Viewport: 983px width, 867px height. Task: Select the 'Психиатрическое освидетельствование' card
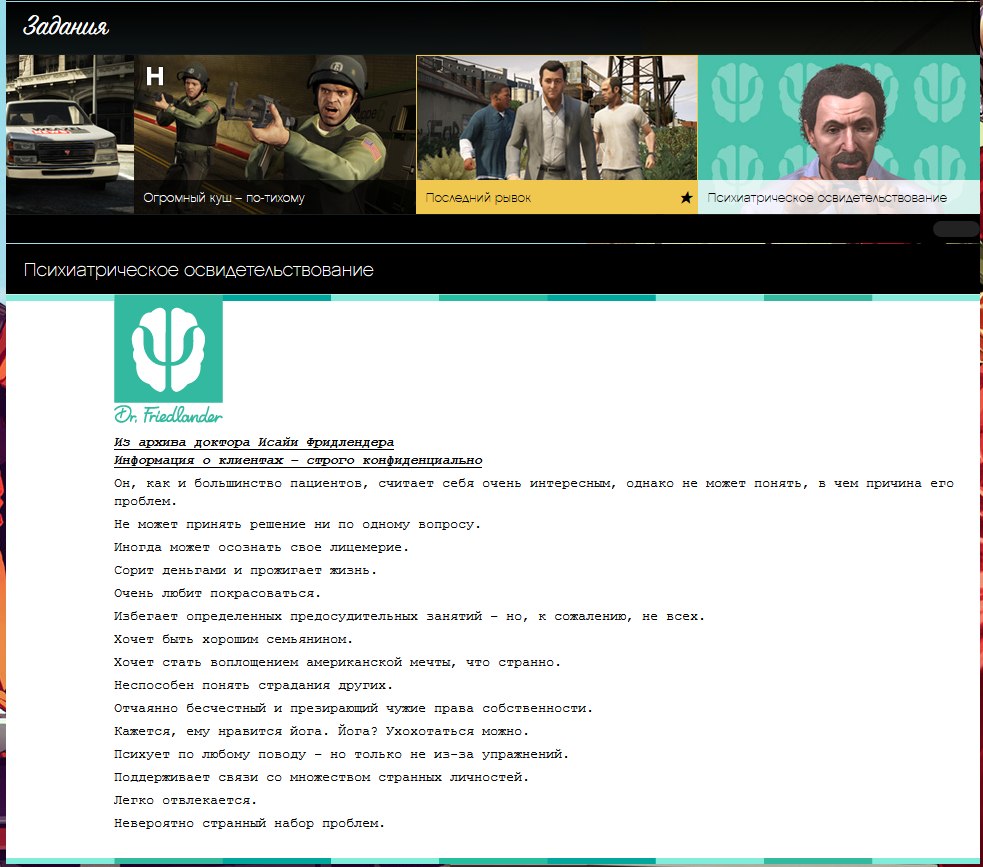(x=838, y=134)
